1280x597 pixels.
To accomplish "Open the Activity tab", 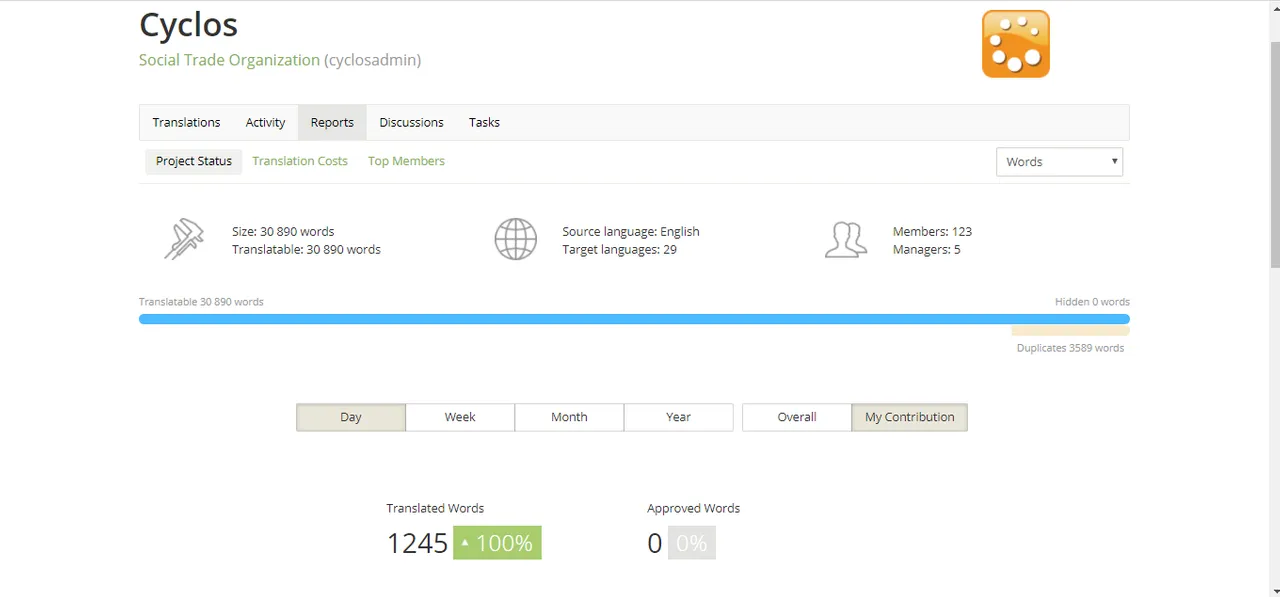I will (265, 122).
